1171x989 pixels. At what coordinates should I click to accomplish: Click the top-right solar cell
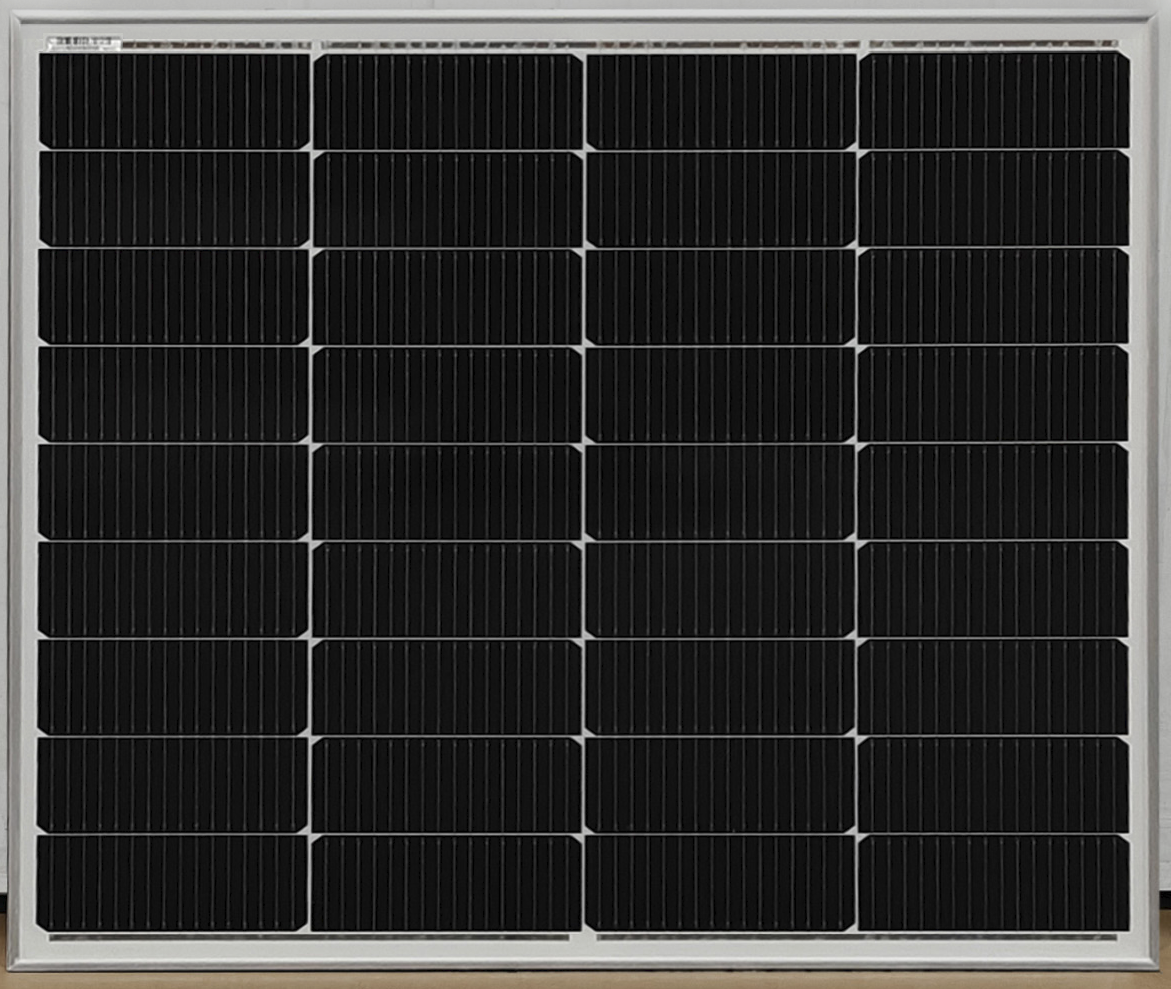993,100
